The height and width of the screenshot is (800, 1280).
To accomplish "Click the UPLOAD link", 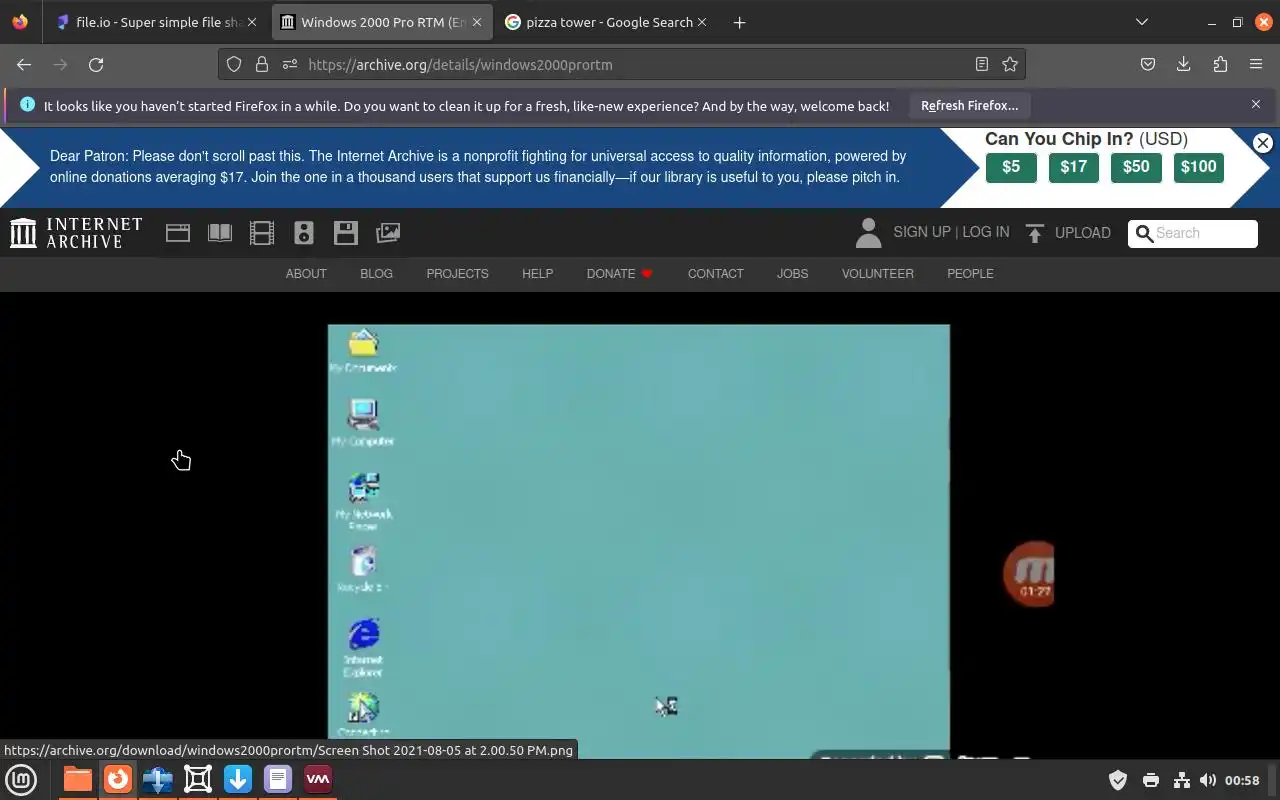I will point(1083,233).
